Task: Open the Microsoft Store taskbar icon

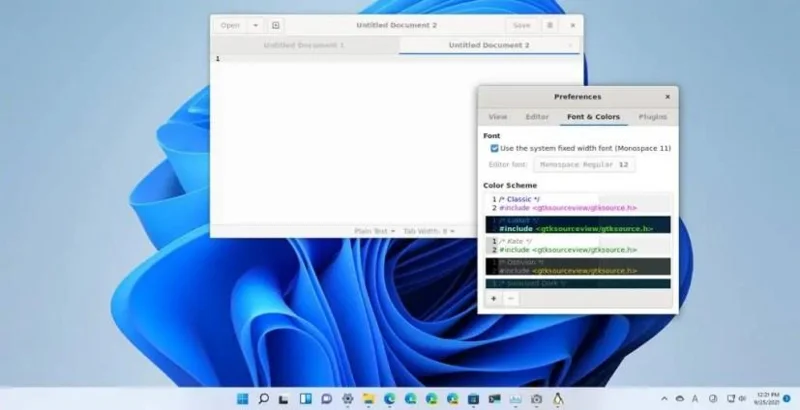Action: 473,399
